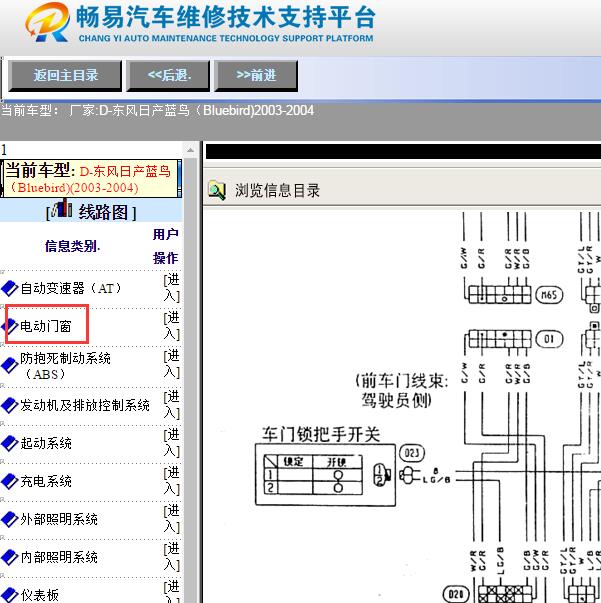The width and height of the screenshot is (601, 603).
Task: Click blue book icon beside 充电系统
Action: pyautogui.click(x=10, y=481)
